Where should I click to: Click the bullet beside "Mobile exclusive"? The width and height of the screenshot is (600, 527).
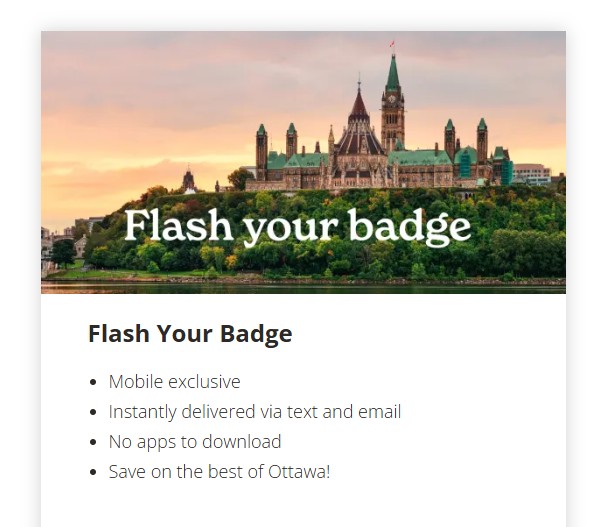[x=93, y=383]
